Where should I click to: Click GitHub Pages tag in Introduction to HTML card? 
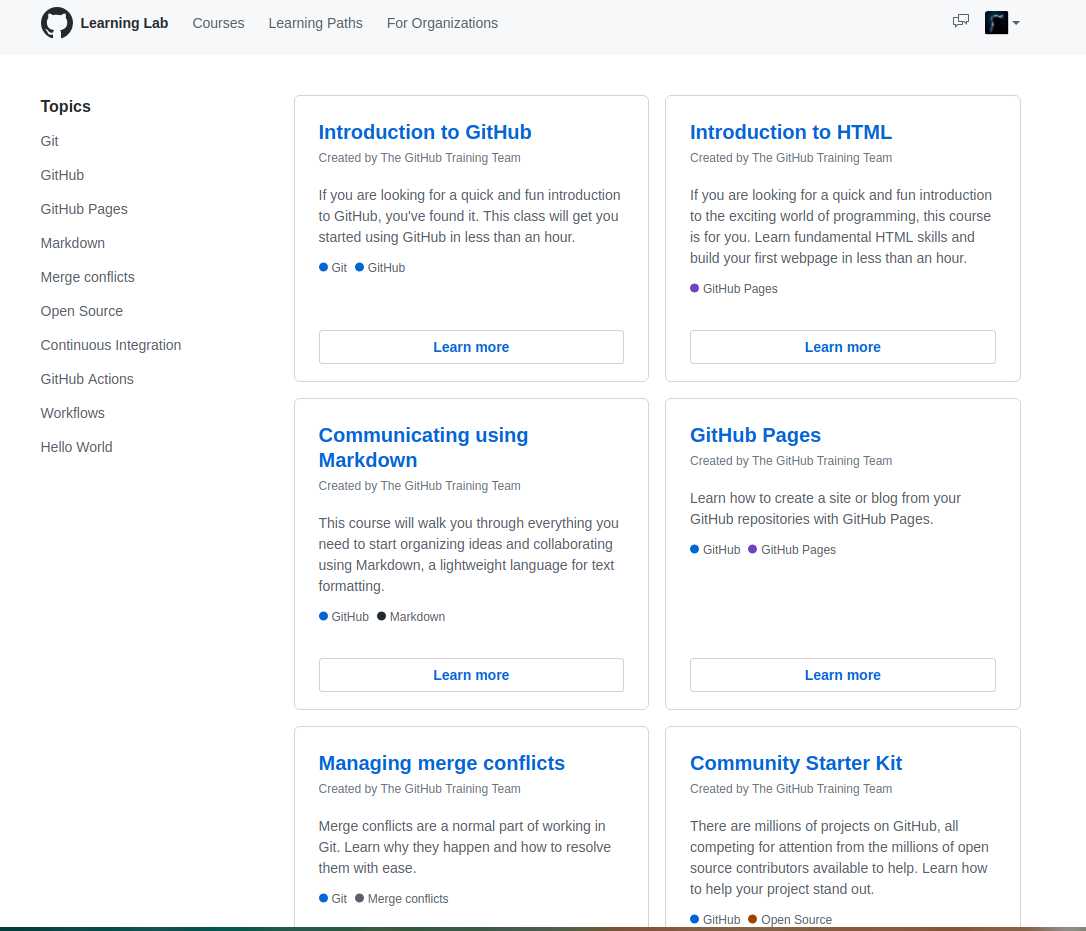(733, 288)
